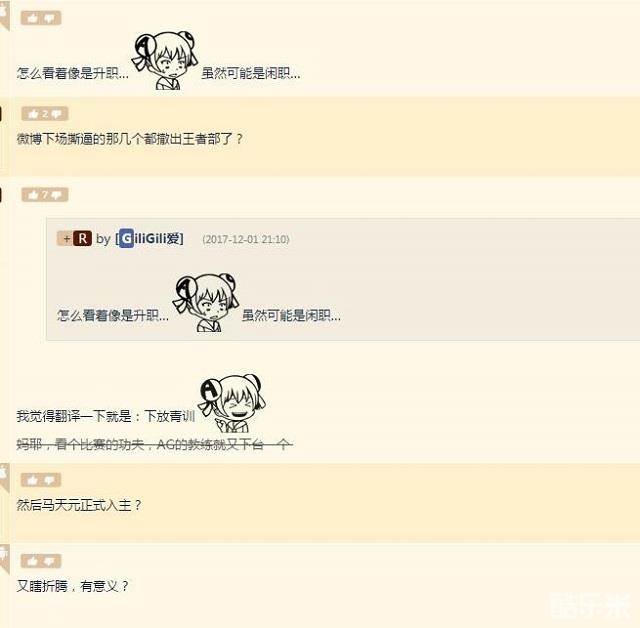Upvote the 微博下场撕逼 comment
640x628 pixels.
pos(33,114)
